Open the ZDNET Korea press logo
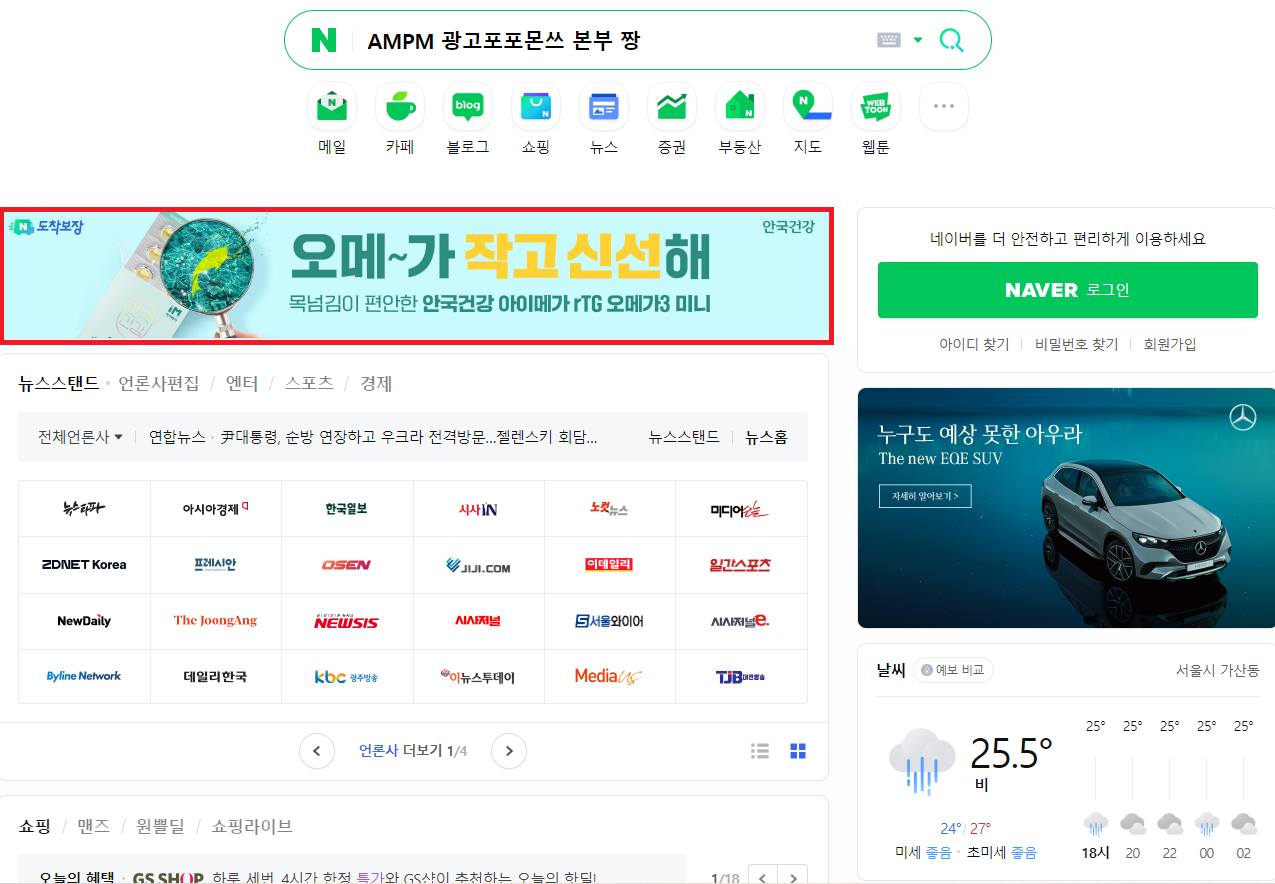Viewport: 1275px width, 884px height. (x=84, y=565)
